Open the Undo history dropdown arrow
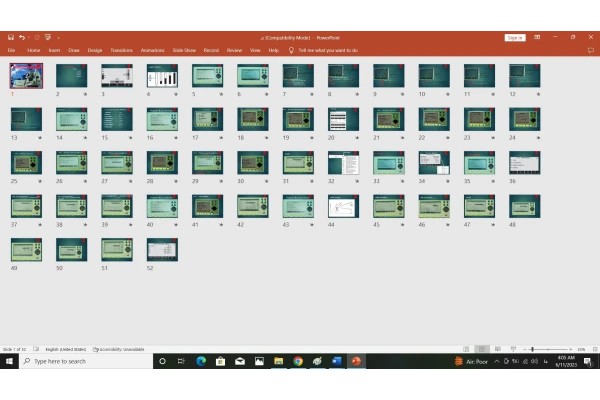This screenshot has height=400, width=600. coord(28,38)
